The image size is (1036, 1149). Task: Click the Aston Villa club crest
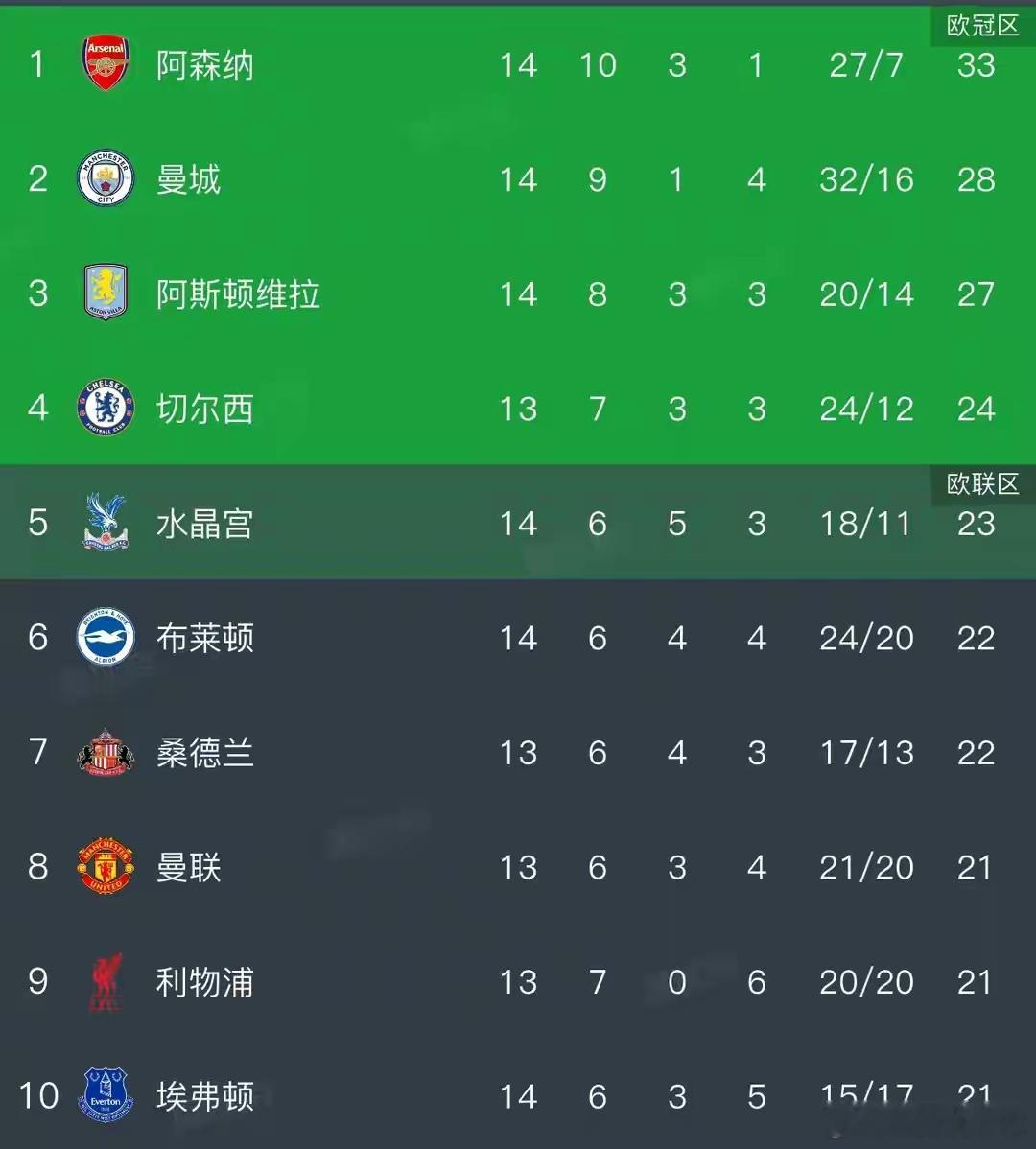(106, 293)
